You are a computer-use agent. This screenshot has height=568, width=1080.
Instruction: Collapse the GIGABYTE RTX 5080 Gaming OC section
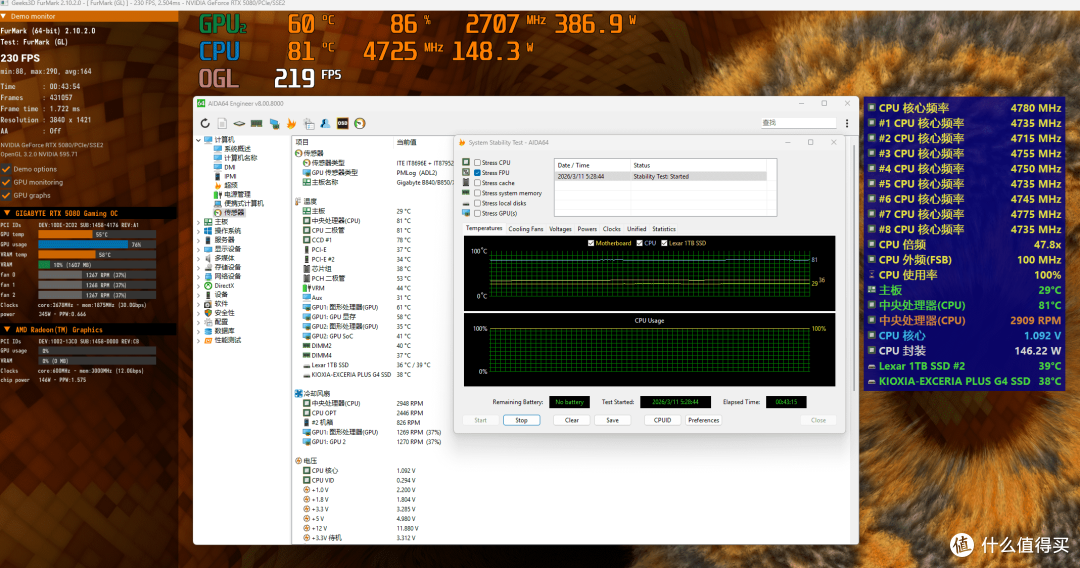tap(7, 213)
